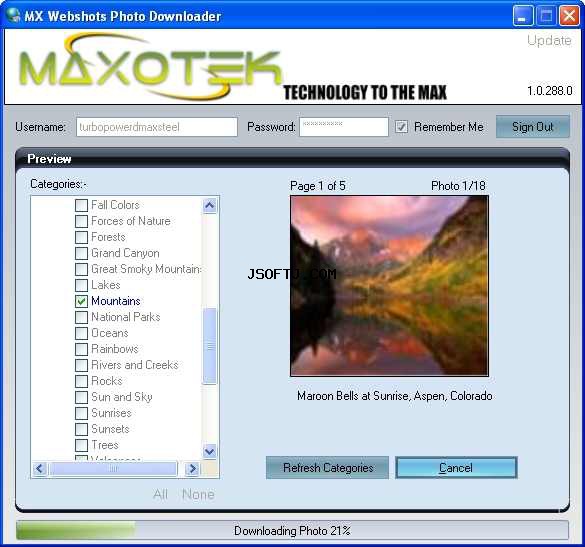Select the Rocks checkbox
585x547 pixels.
click(81, 381)
